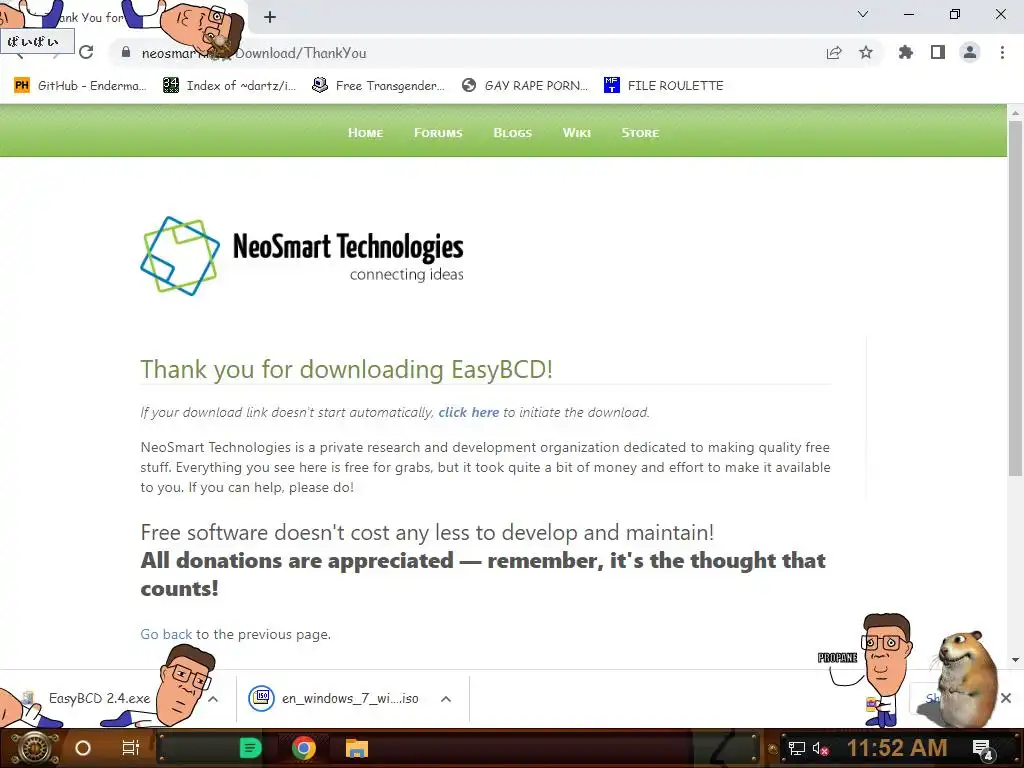This screenshot has width=1024, height=768.
Task: Follow the 'Go back' link
Action: click(x=166, y=634)
